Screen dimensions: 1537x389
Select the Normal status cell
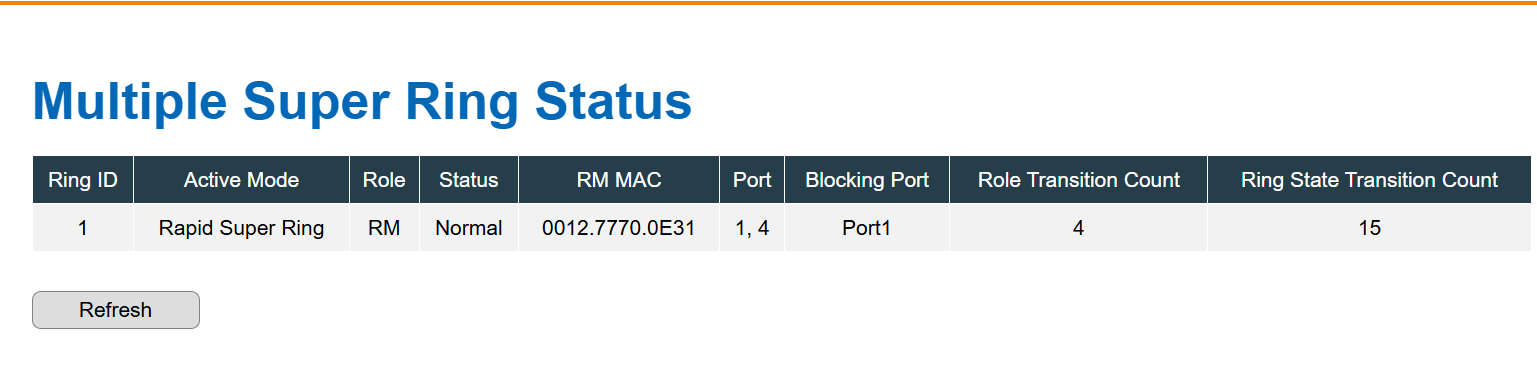[x=469, y=228]
